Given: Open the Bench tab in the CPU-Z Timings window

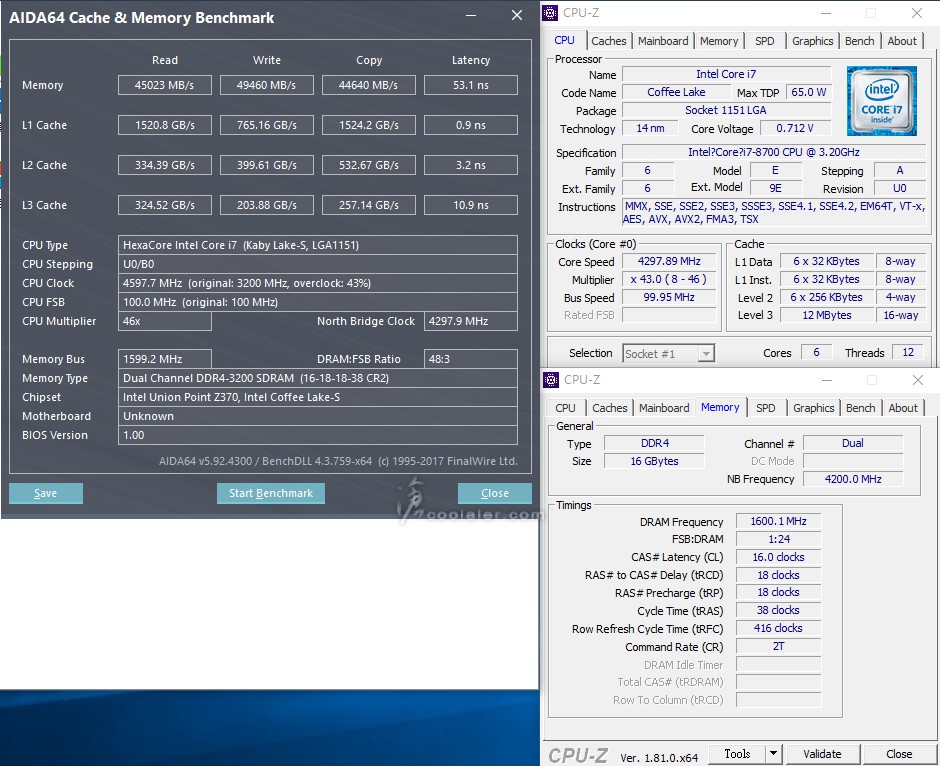Looking at the screenshot, I should 860,408.
